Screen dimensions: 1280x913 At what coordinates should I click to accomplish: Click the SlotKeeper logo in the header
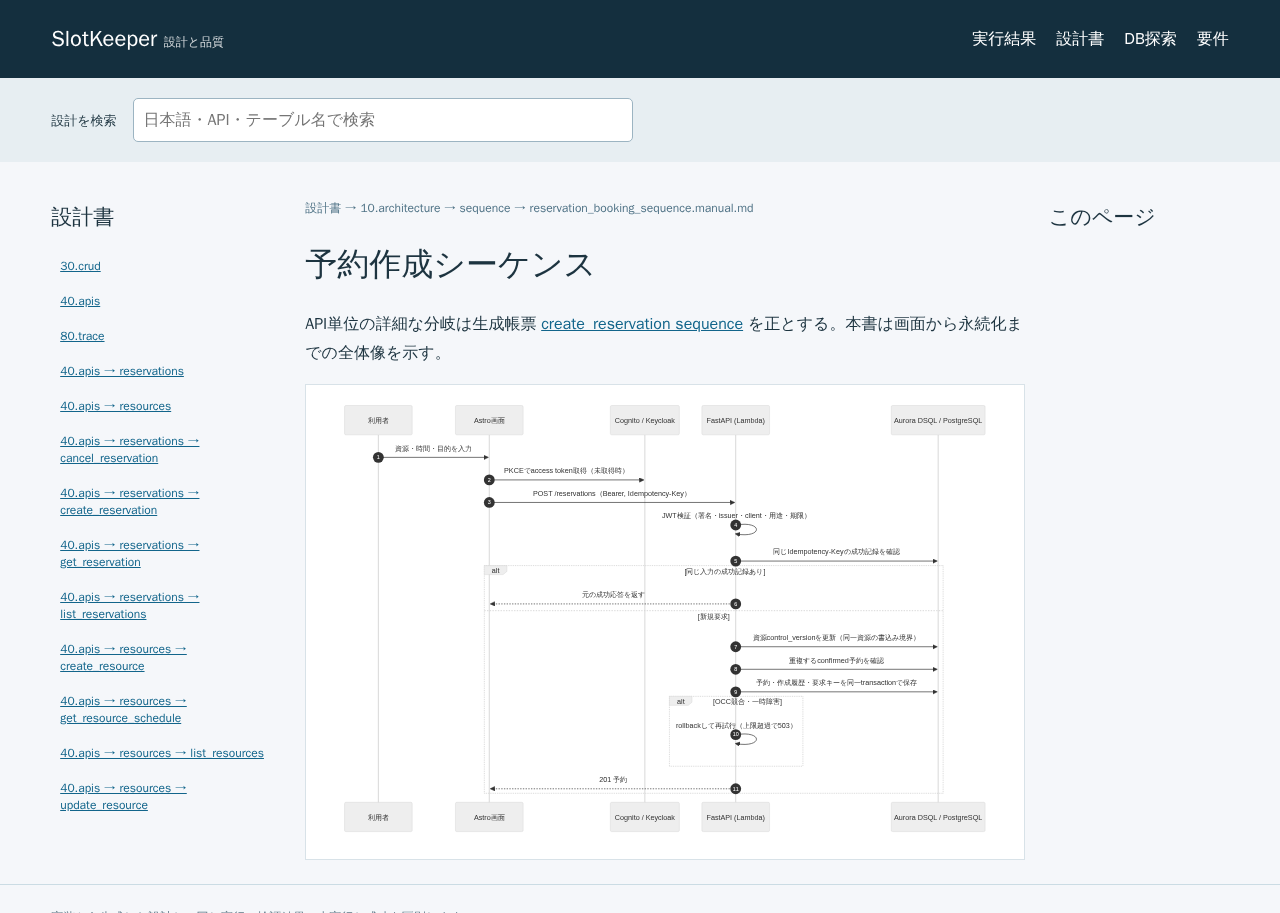point(105,39)
